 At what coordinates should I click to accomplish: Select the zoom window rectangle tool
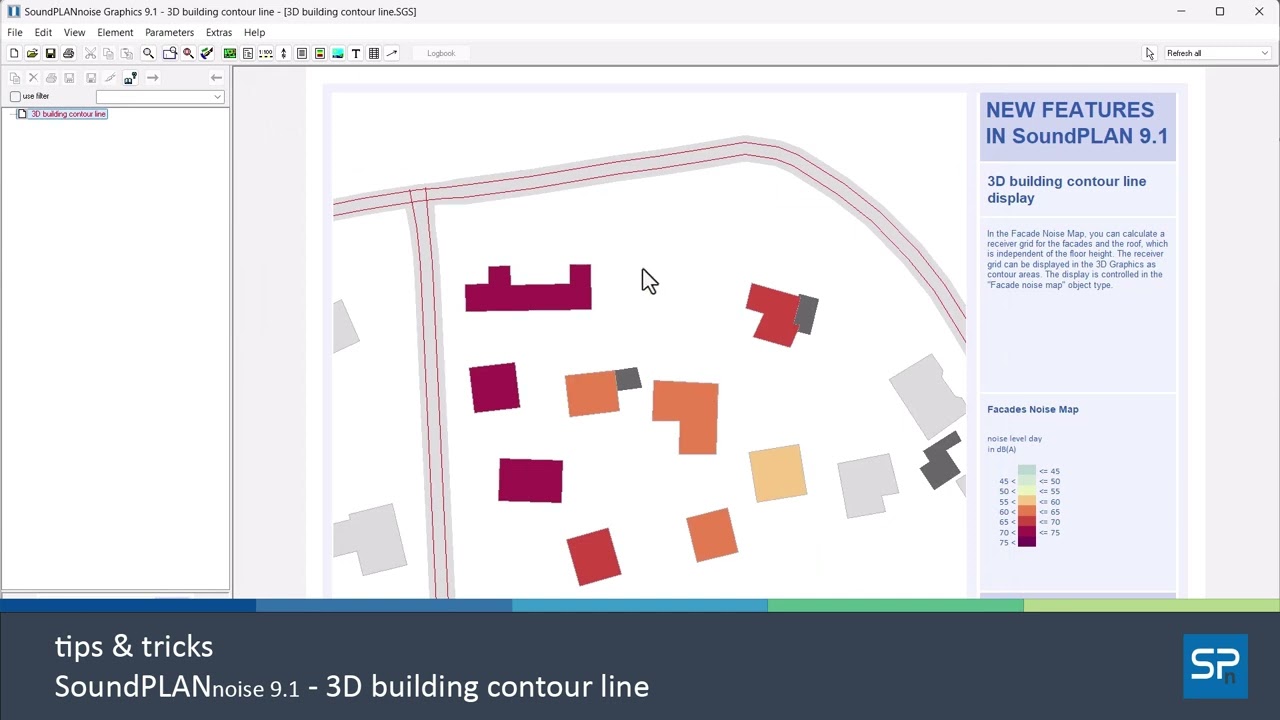pyautogui.click(x=170, y=53)
